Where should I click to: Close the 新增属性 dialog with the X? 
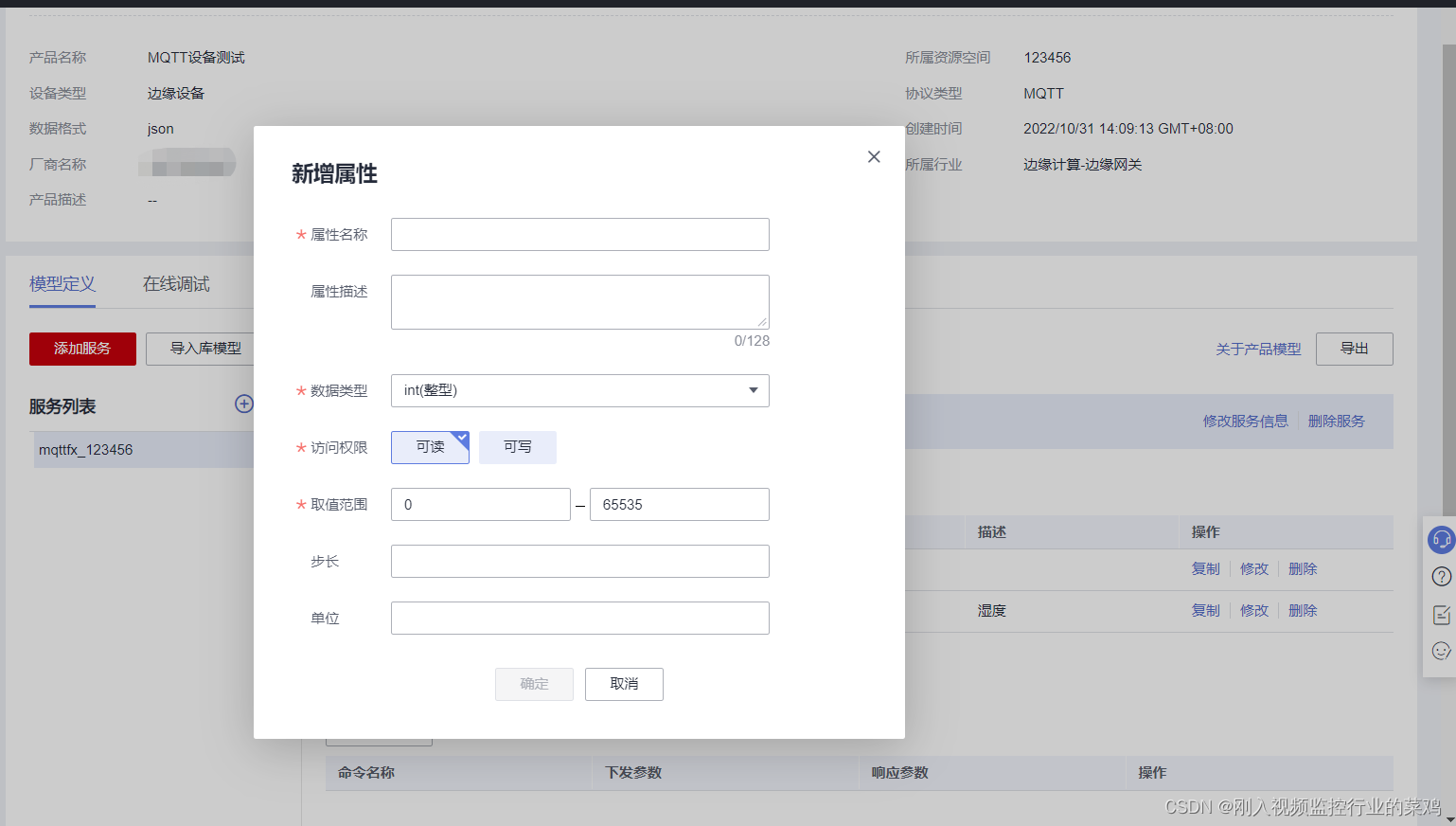coord(873,156)
